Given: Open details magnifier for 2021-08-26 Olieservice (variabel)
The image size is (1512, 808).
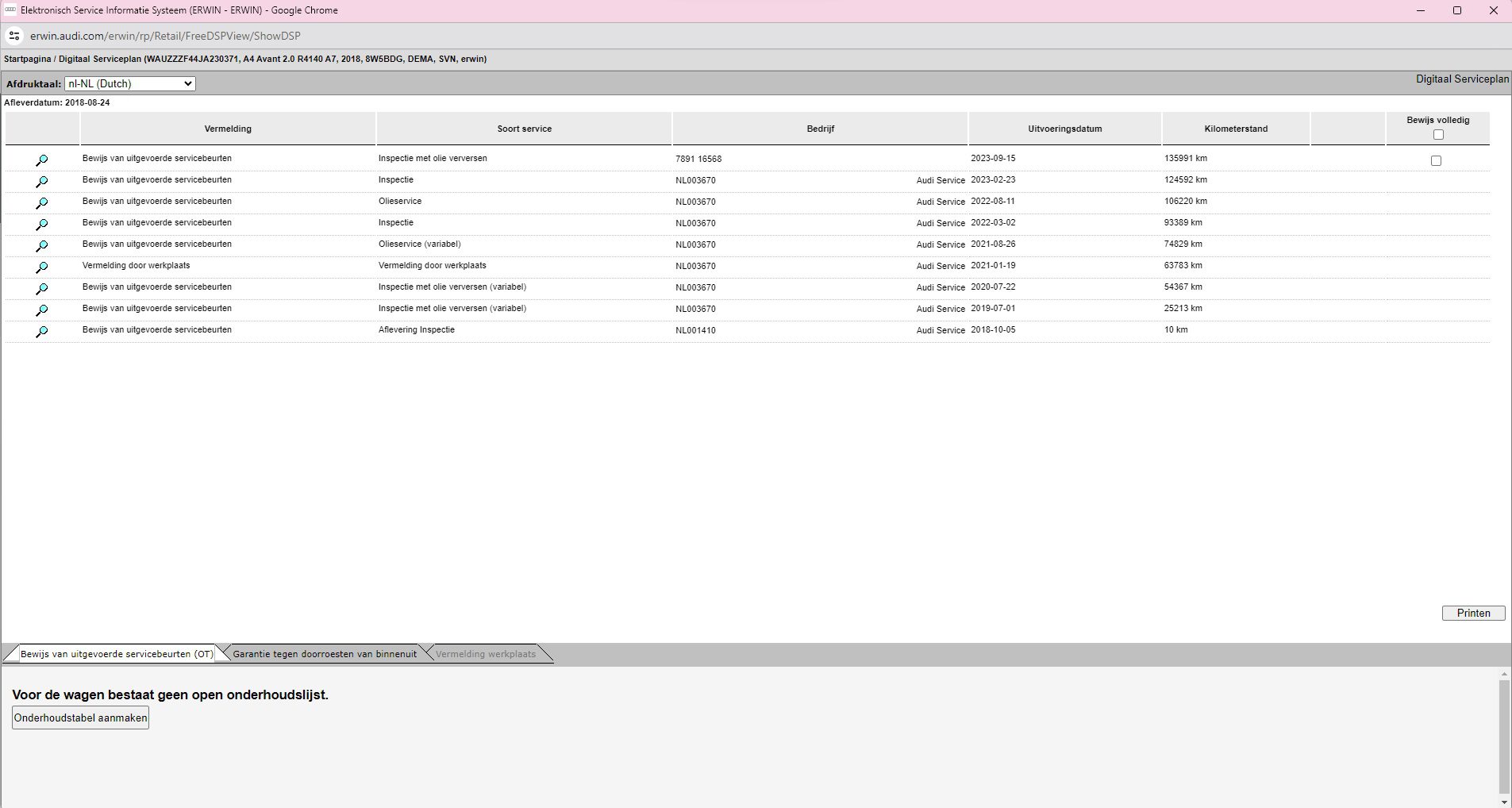Looking at the screenshot, I should (42, 246).
